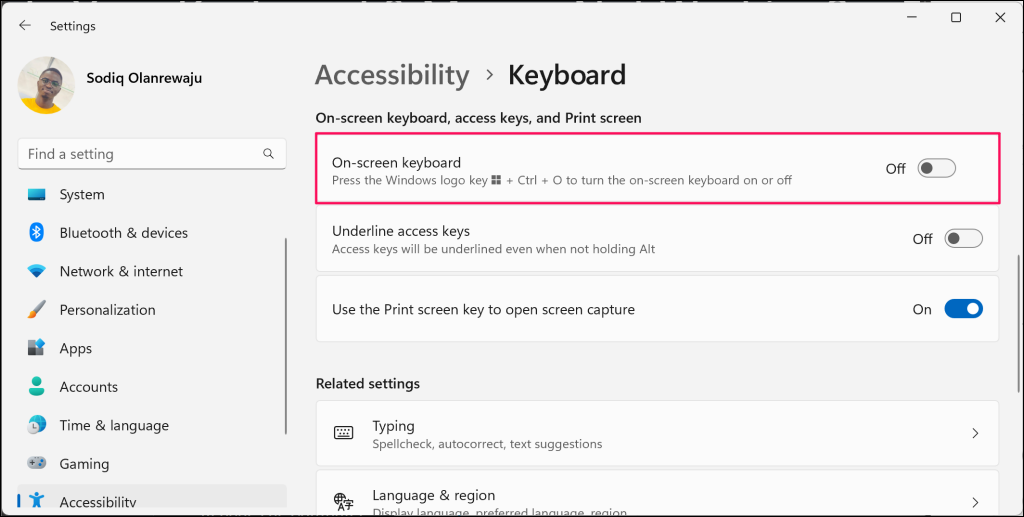Viewport: 1024px width, 517px height.
Task: Click the Personalization paintbrush icon
Action: pyautogui.click(x=37, y=310)
